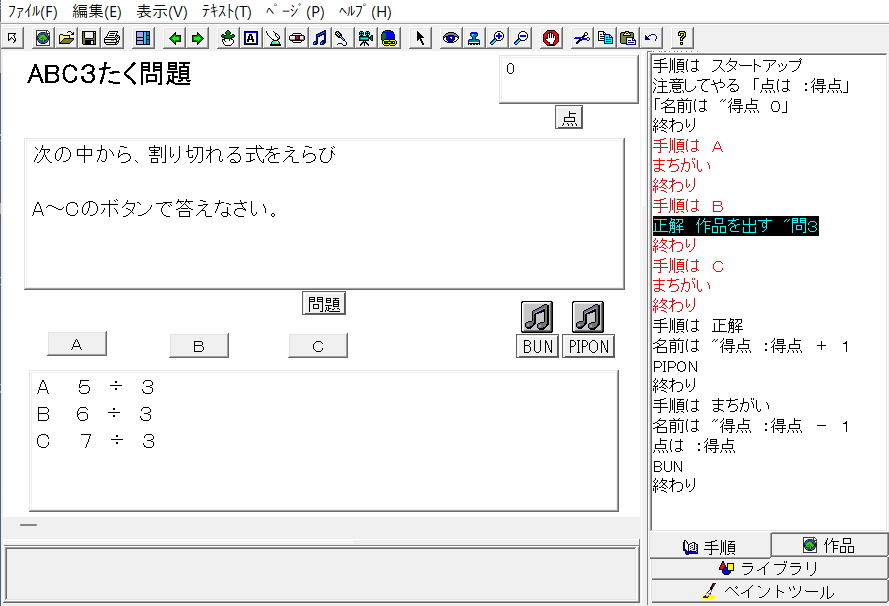The height and width of the screenshot is (606, 889).
Task: Click the line '名前は "得点 :得点 + 1'
Action: click(751, 346)
